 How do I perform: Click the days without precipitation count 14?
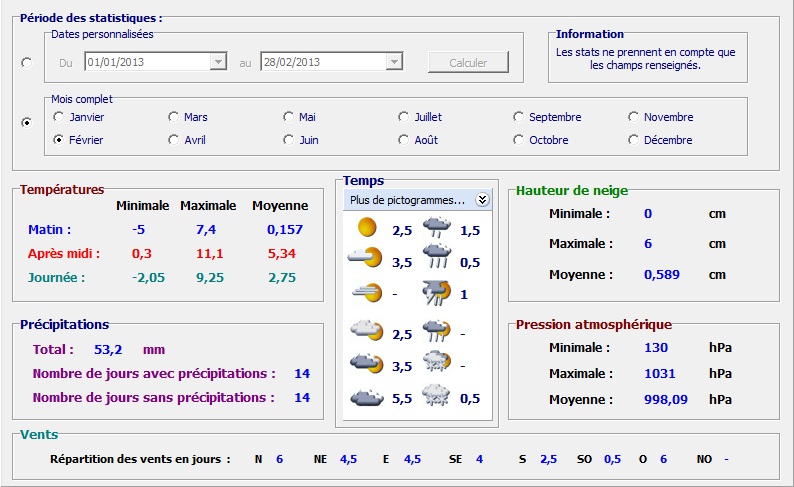[x=302, y=398]
